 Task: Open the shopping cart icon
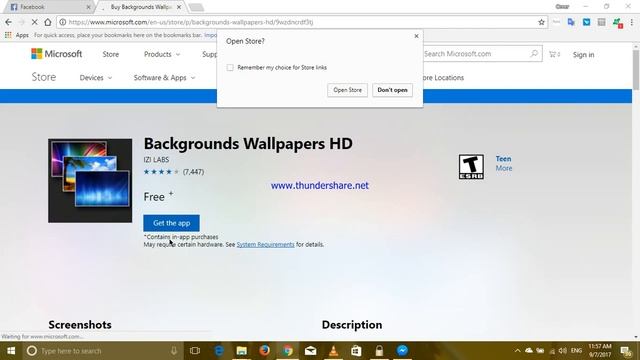tap(554, 54)
